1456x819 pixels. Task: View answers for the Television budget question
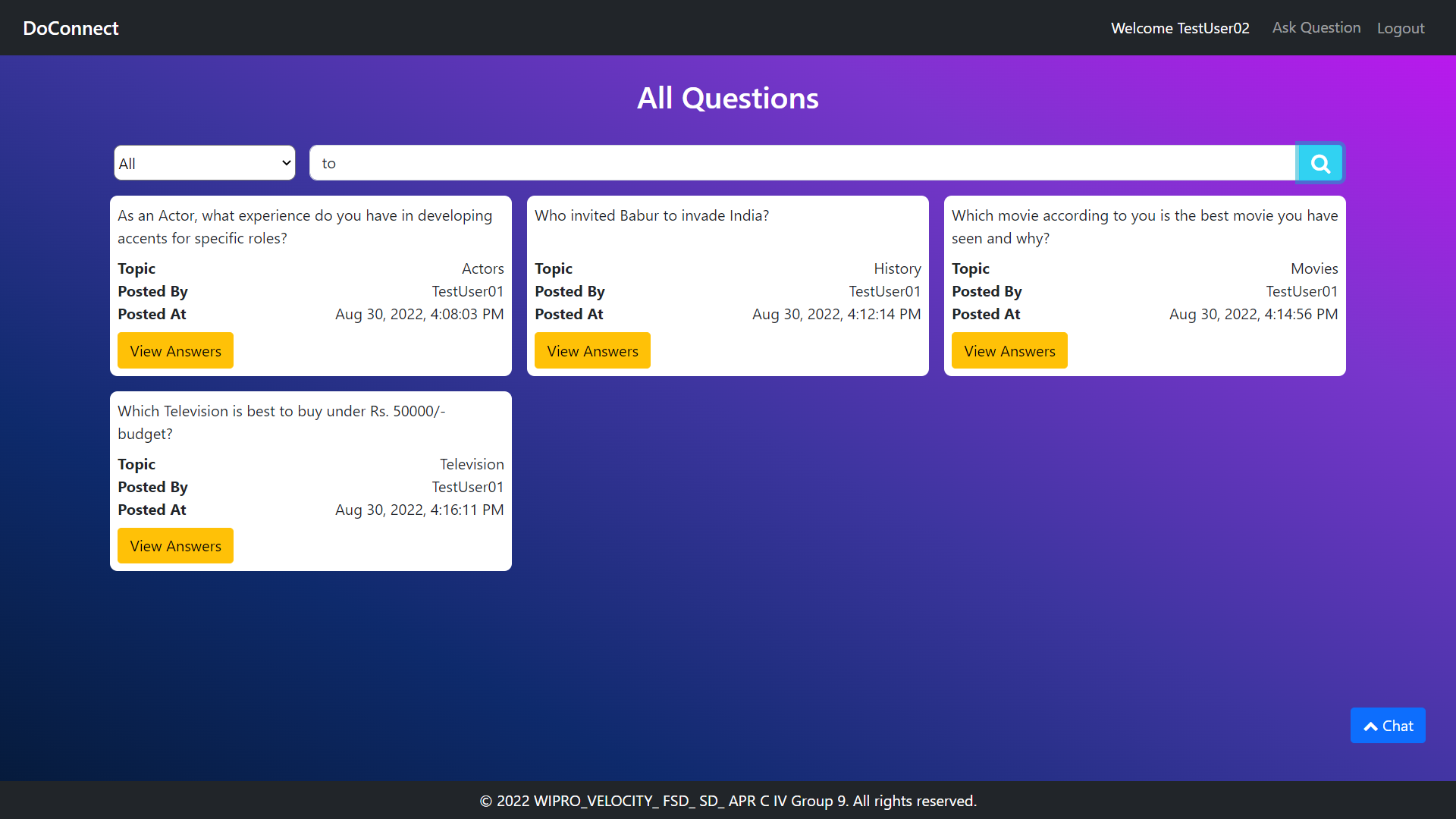[175, 546]
